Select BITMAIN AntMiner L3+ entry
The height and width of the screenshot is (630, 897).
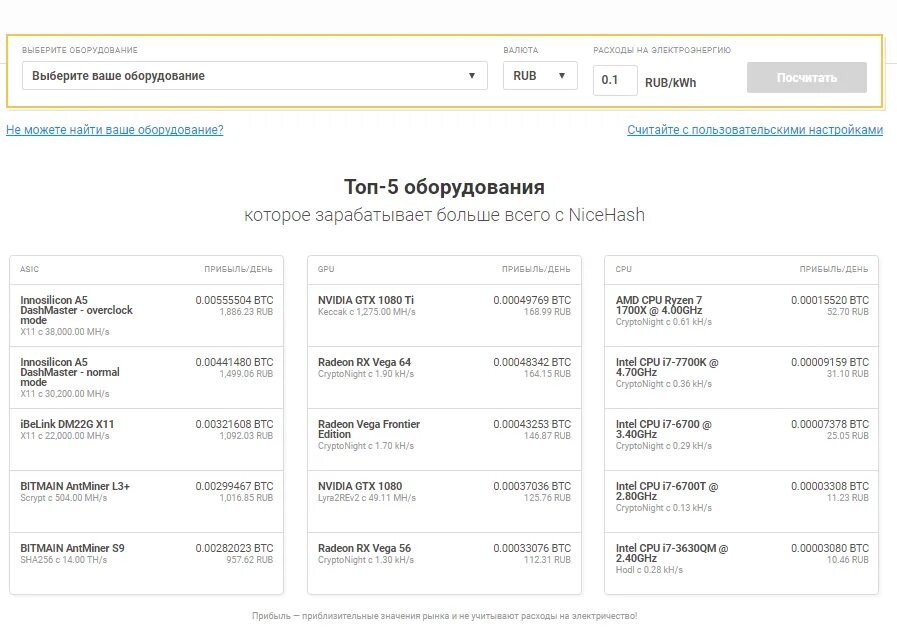146,501
